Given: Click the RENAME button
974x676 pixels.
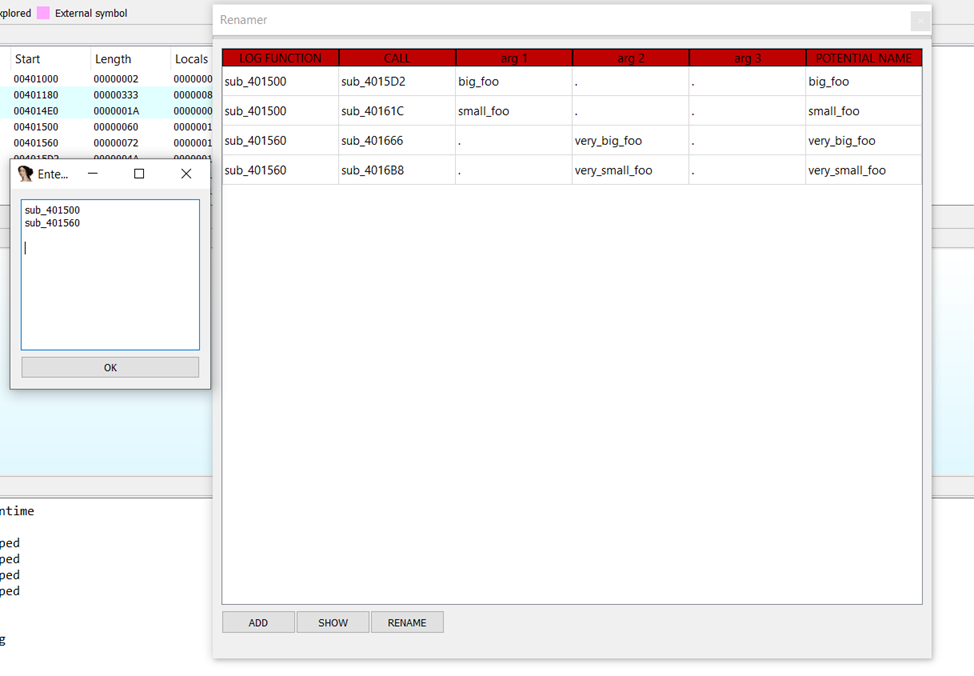Looking at the screenshot, I should 407,623.
